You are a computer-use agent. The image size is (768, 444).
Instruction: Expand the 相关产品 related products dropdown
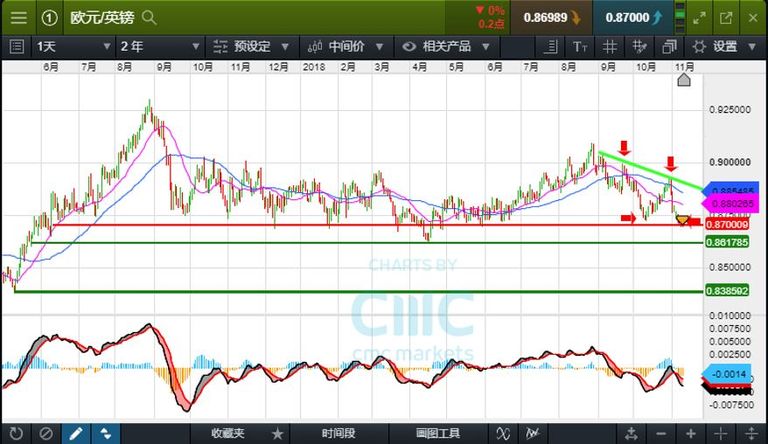click(x=445, y=47)
